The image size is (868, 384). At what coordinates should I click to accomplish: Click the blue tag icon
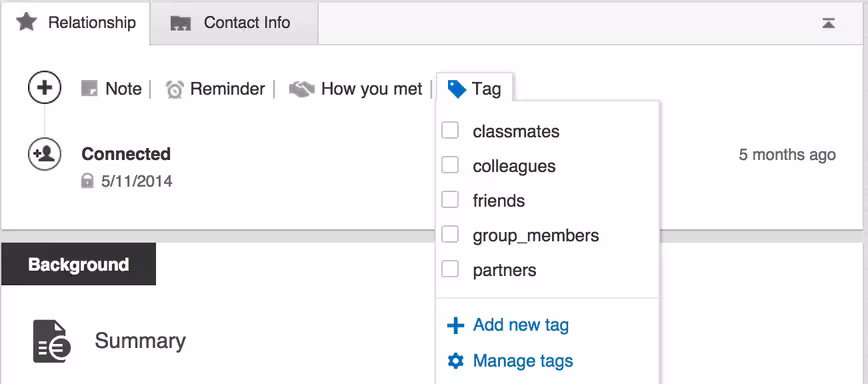click(x=457, y=89)
